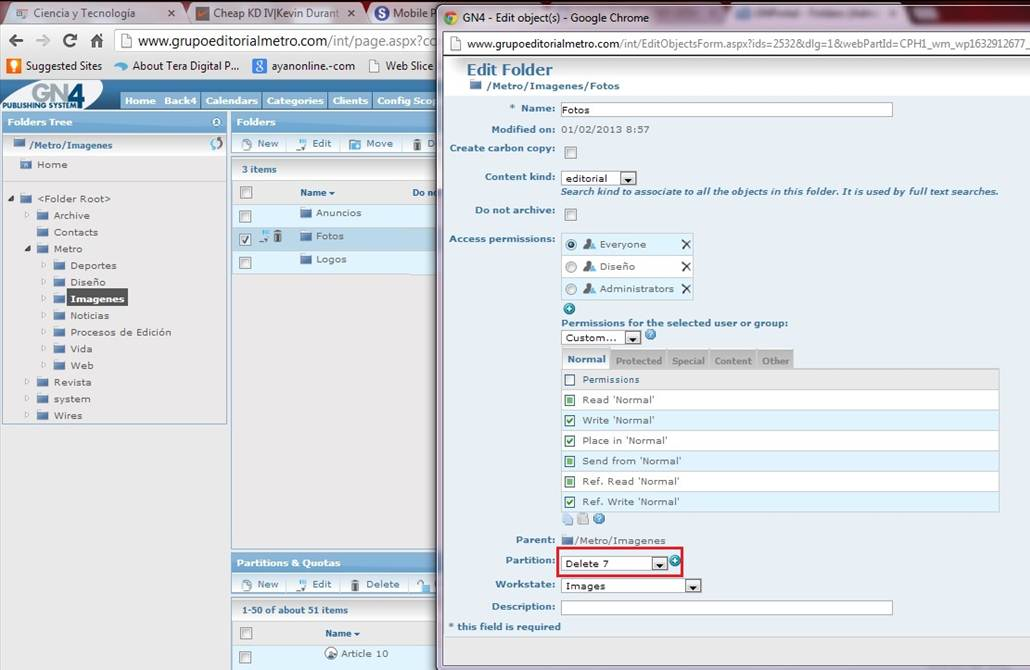Refresh the Folders Tree path icon
Viewport: 1030px width, 670px height.
coord(216,143)
